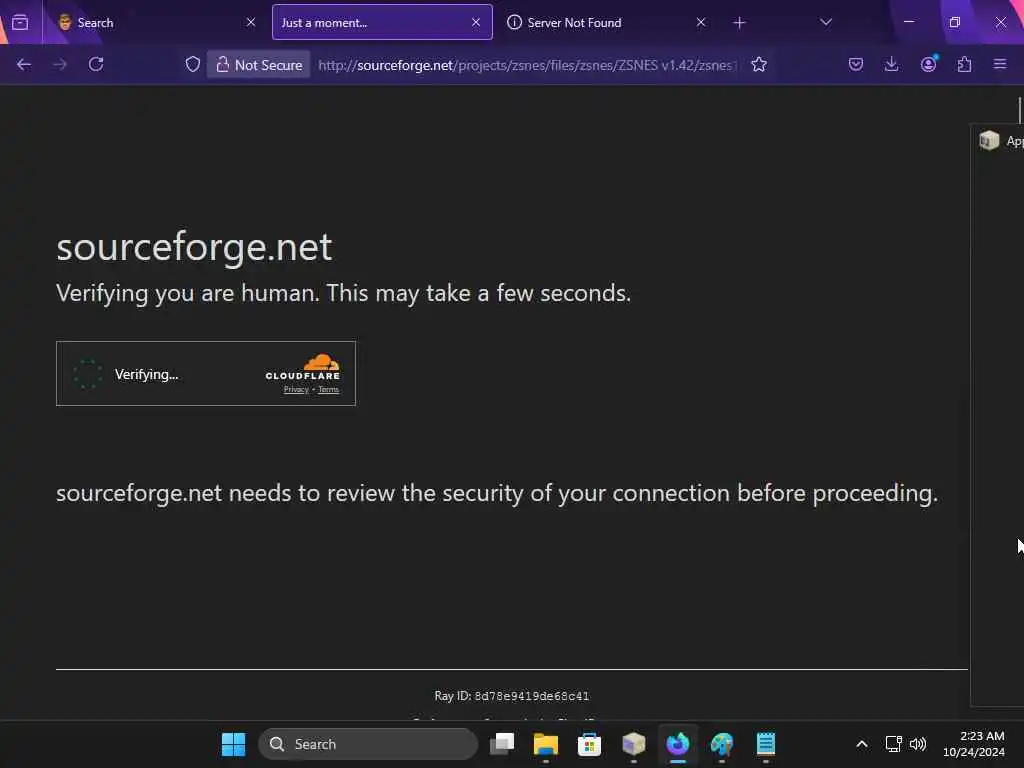The height and width of the screenshot is (768, 1024).
Task: Open Task View in taskbar
Action: pos(502,744)
